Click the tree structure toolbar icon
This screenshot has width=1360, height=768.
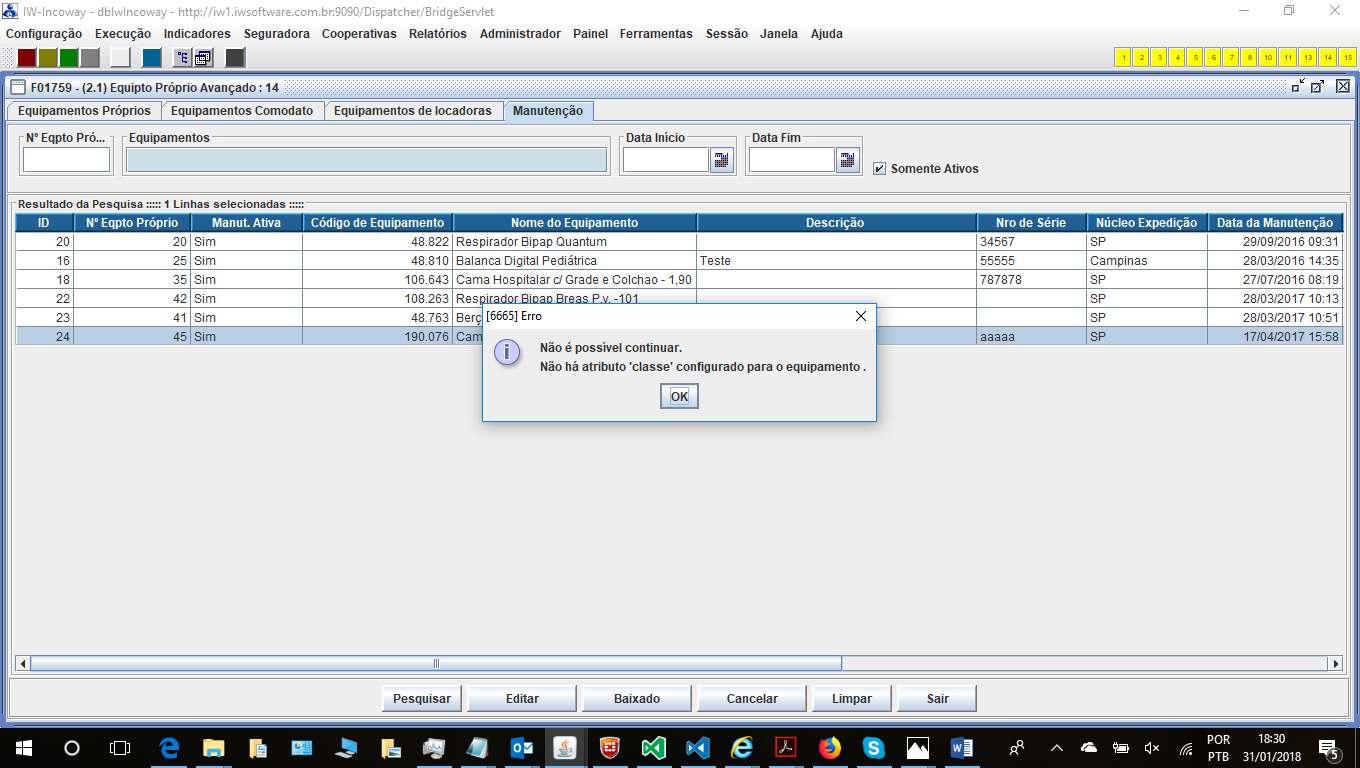(x=182, y=57)
